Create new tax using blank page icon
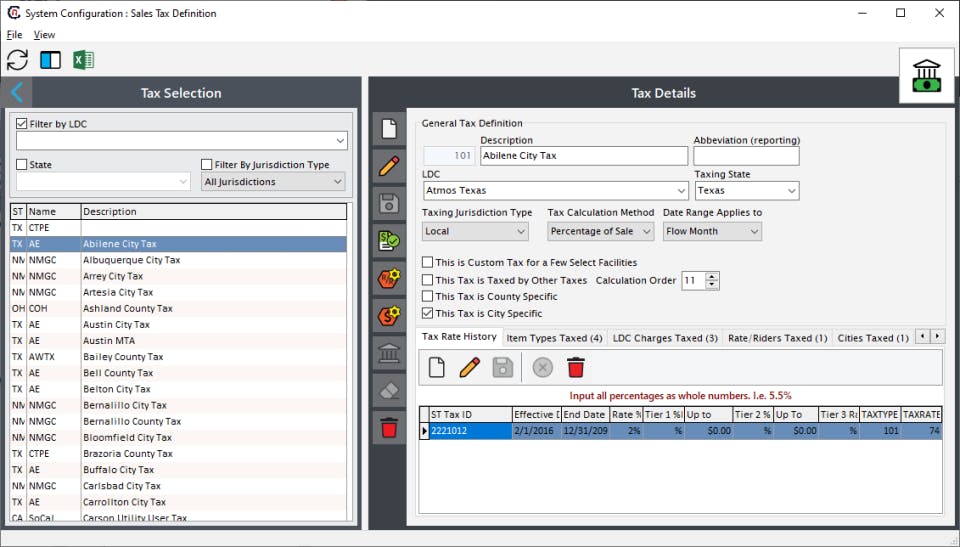The width and height of the screenshot is (960, 547). click(x=389, y=129)
